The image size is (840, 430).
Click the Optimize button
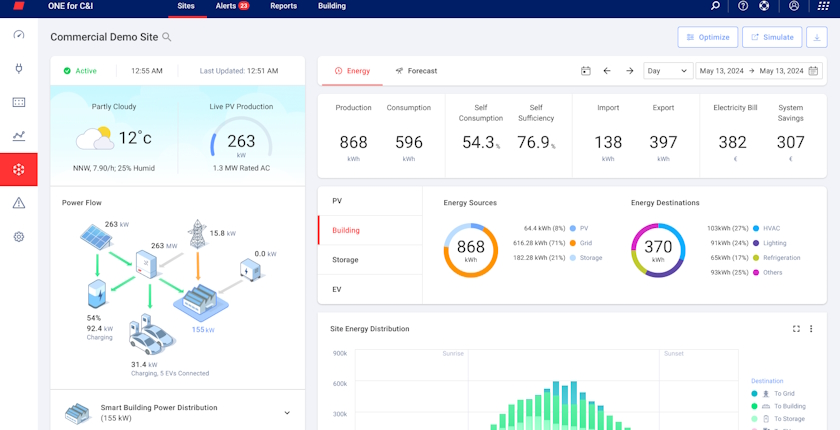point(707,37)
